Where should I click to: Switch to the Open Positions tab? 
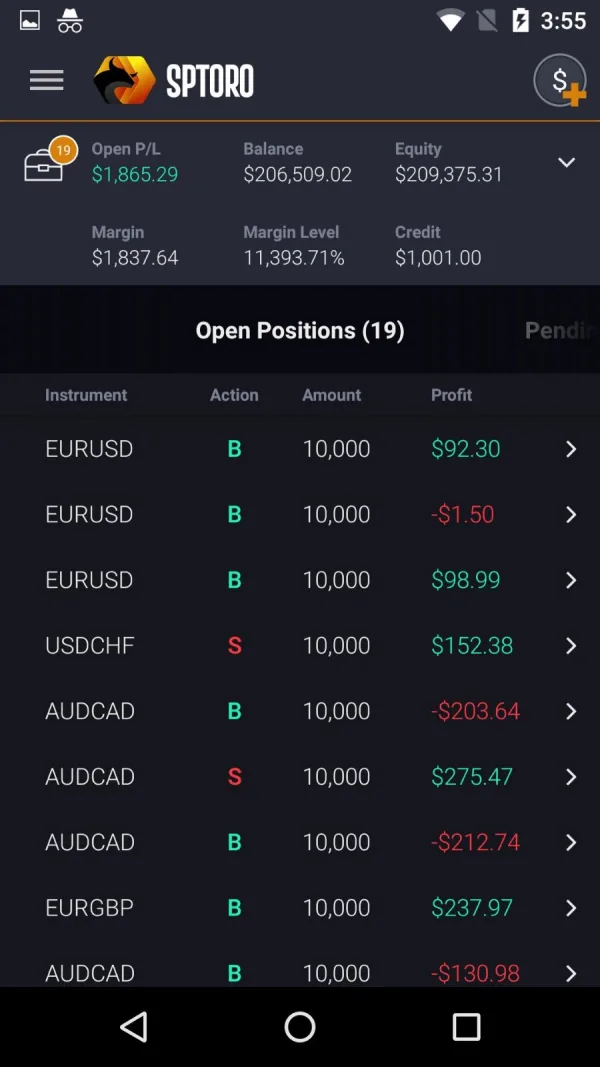coord(300,331)
